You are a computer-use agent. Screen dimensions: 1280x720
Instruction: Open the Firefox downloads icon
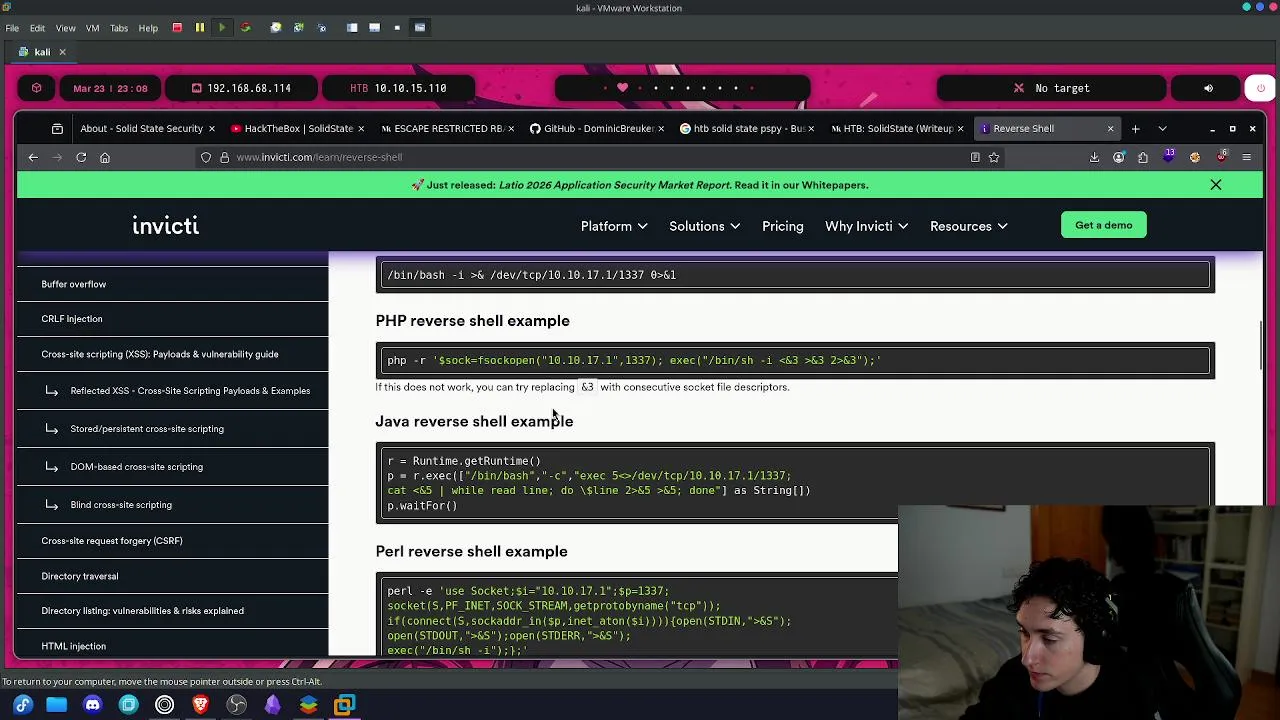(x=1094, y=157)
